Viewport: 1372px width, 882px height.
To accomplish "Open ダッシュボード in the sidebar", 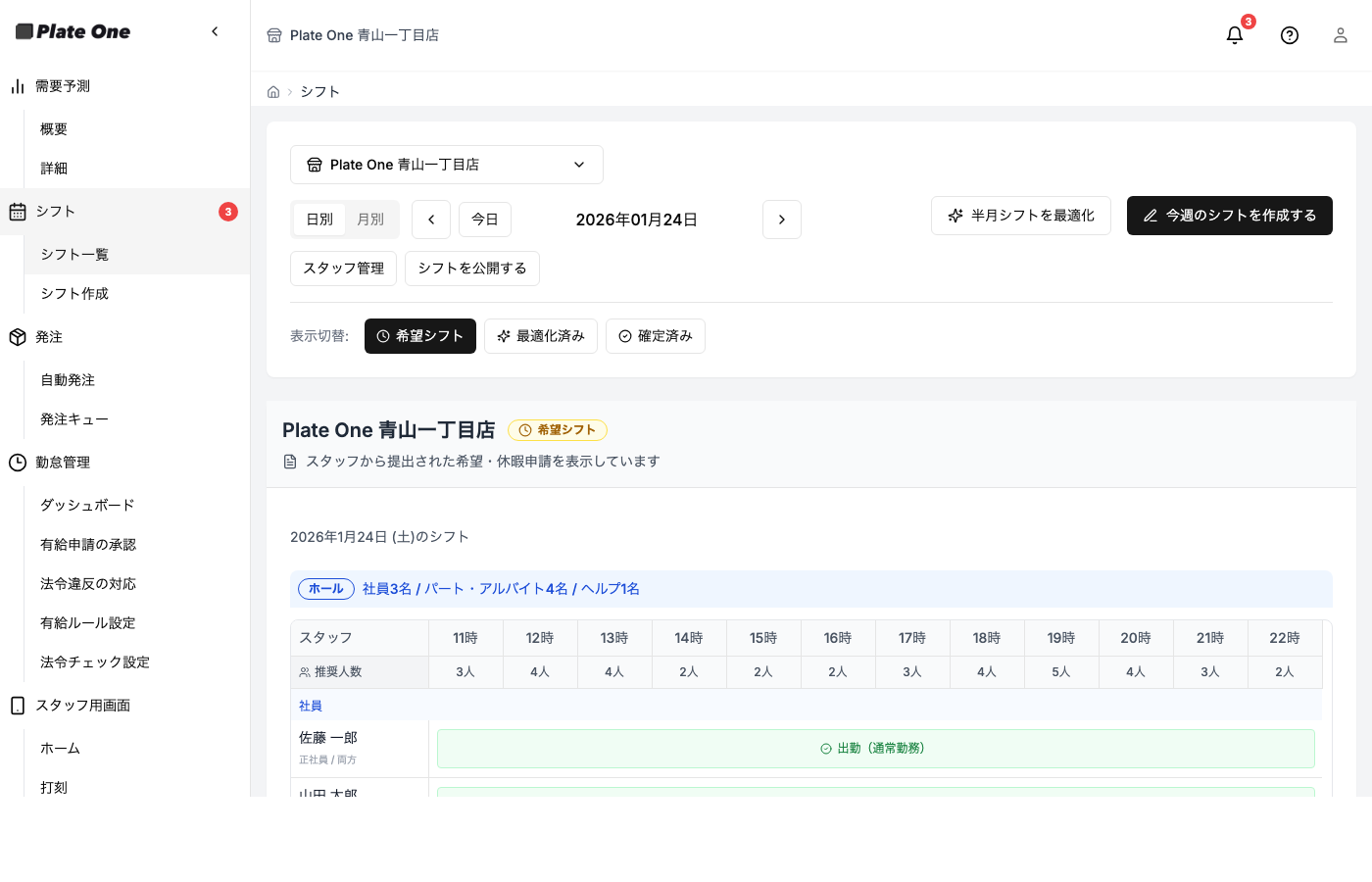I will point(87,506).
